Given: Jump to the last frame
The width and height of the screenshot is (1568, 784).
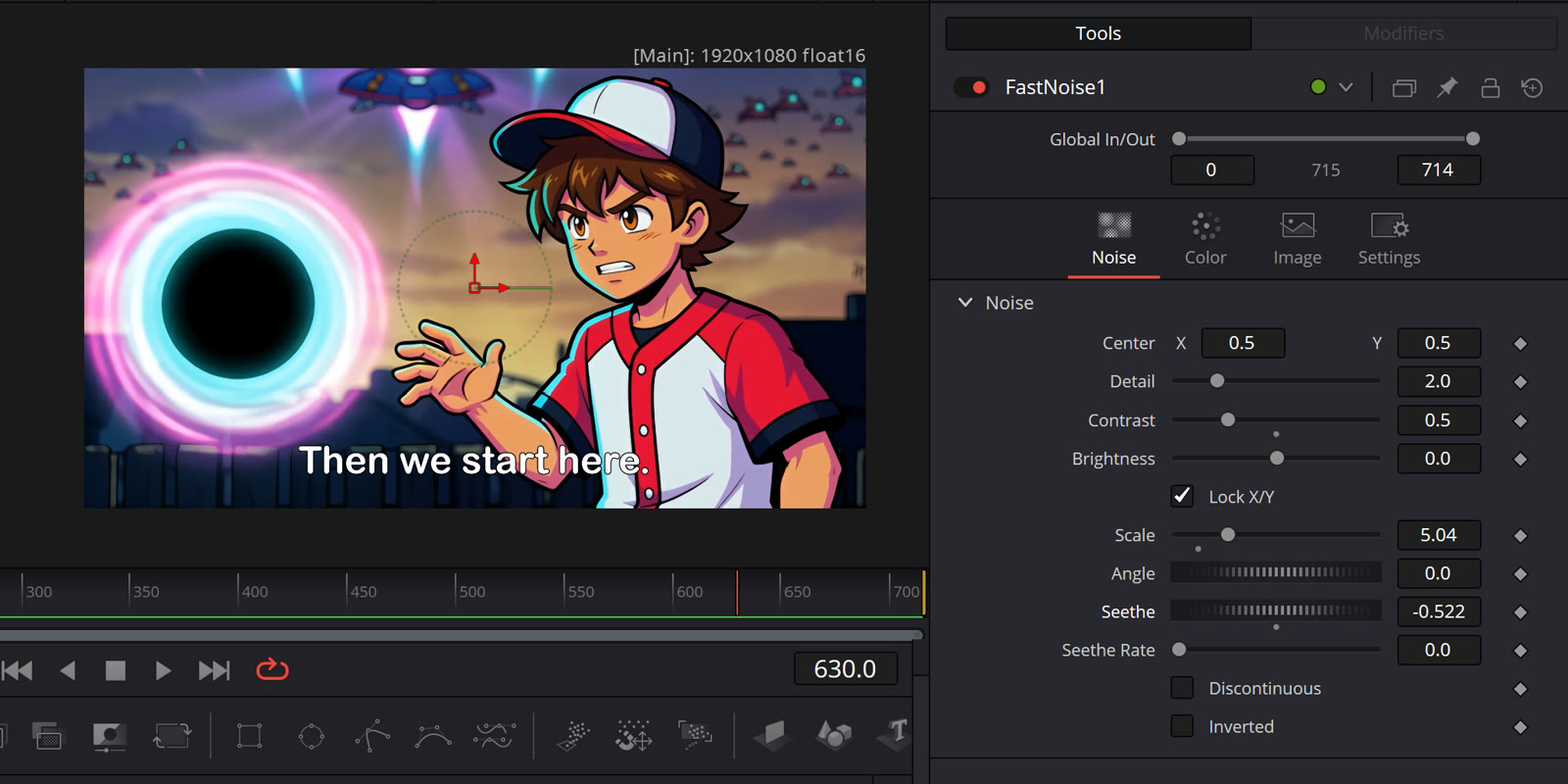Looking at the screenshot, I should [x=215, y=670].
